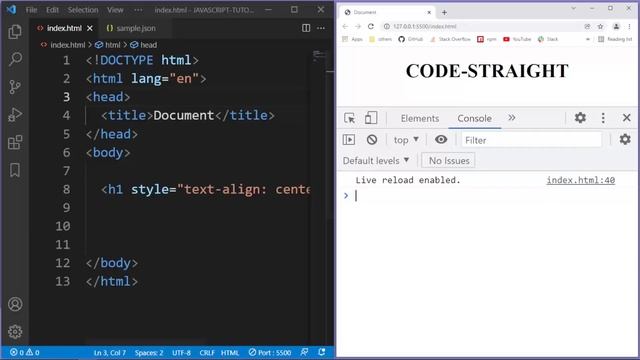Go back in Chrome
The width and height of the screenshot is (640, 360).
[x=345, y=26]
